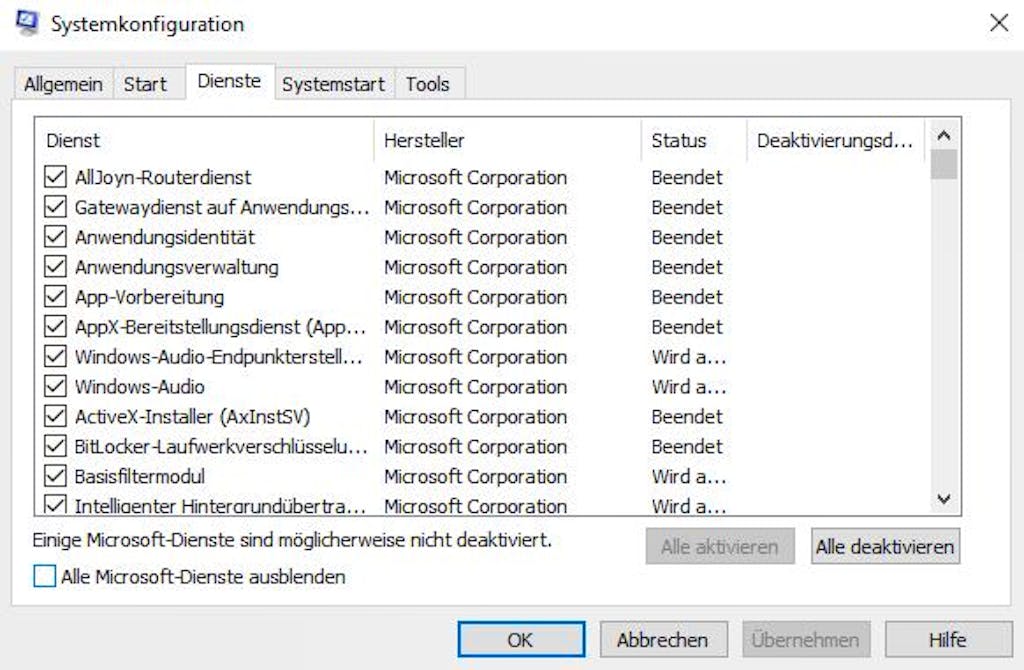The width and height of the screenshot is (1024, 670).
Task: Toggle the Gatewaydienst auf Anwendungs... checkbox
Action: (56, 207)
